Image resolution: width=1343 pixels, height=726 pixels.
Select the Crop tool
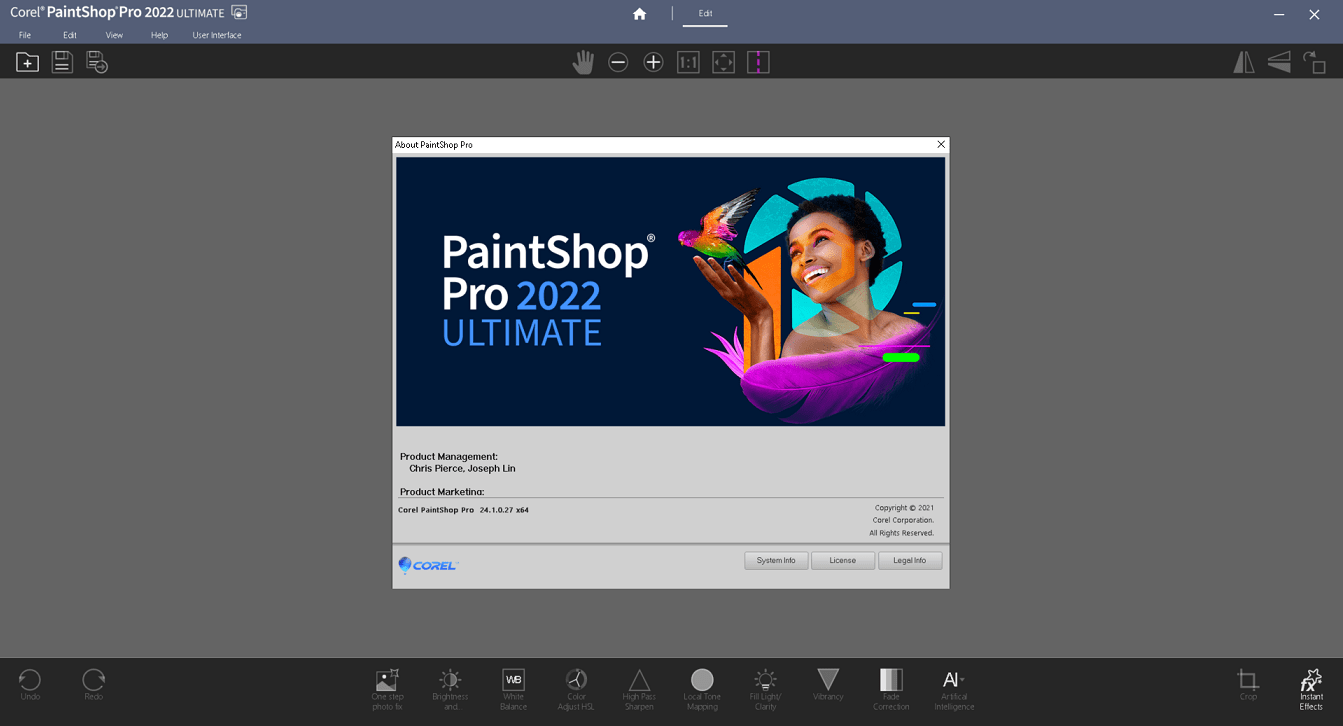point(1248,685)
